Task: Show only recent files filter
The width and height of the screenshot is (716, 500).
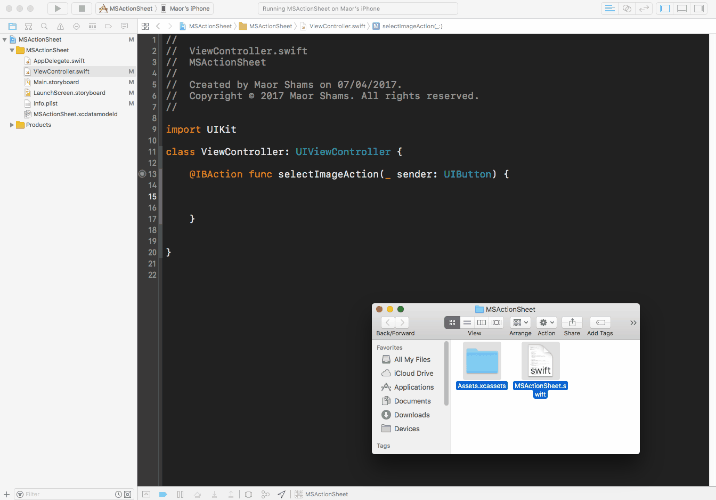Action: (x=118, y=494)
